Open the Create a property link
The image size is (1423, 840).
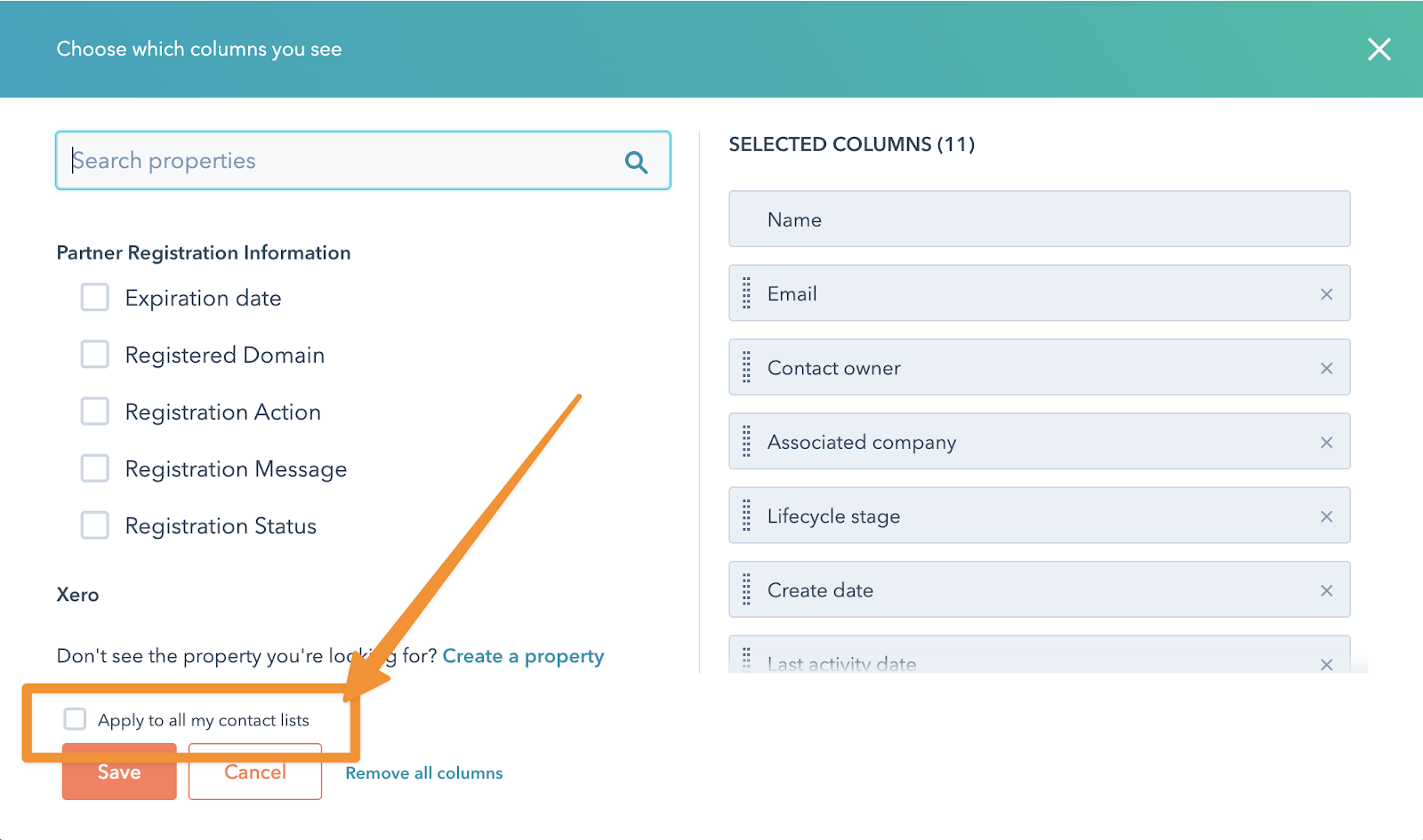pyautogui.click(x=523, y=656)
